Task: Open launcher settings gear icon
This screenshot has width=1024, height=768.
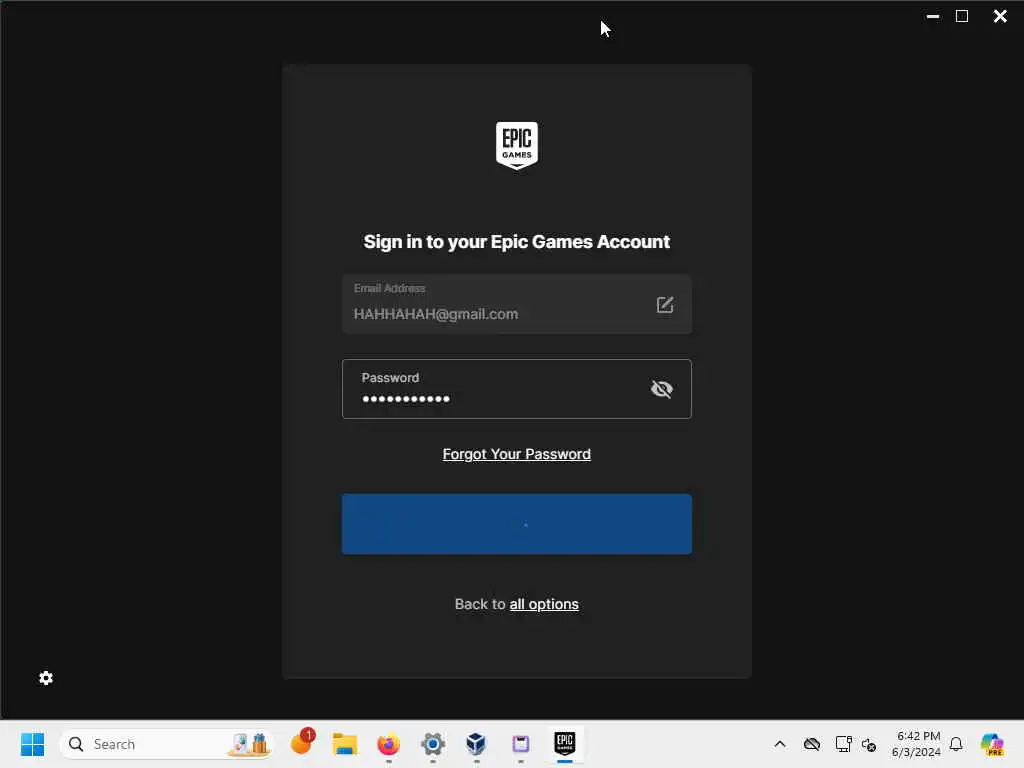Action: coord(46,678)
